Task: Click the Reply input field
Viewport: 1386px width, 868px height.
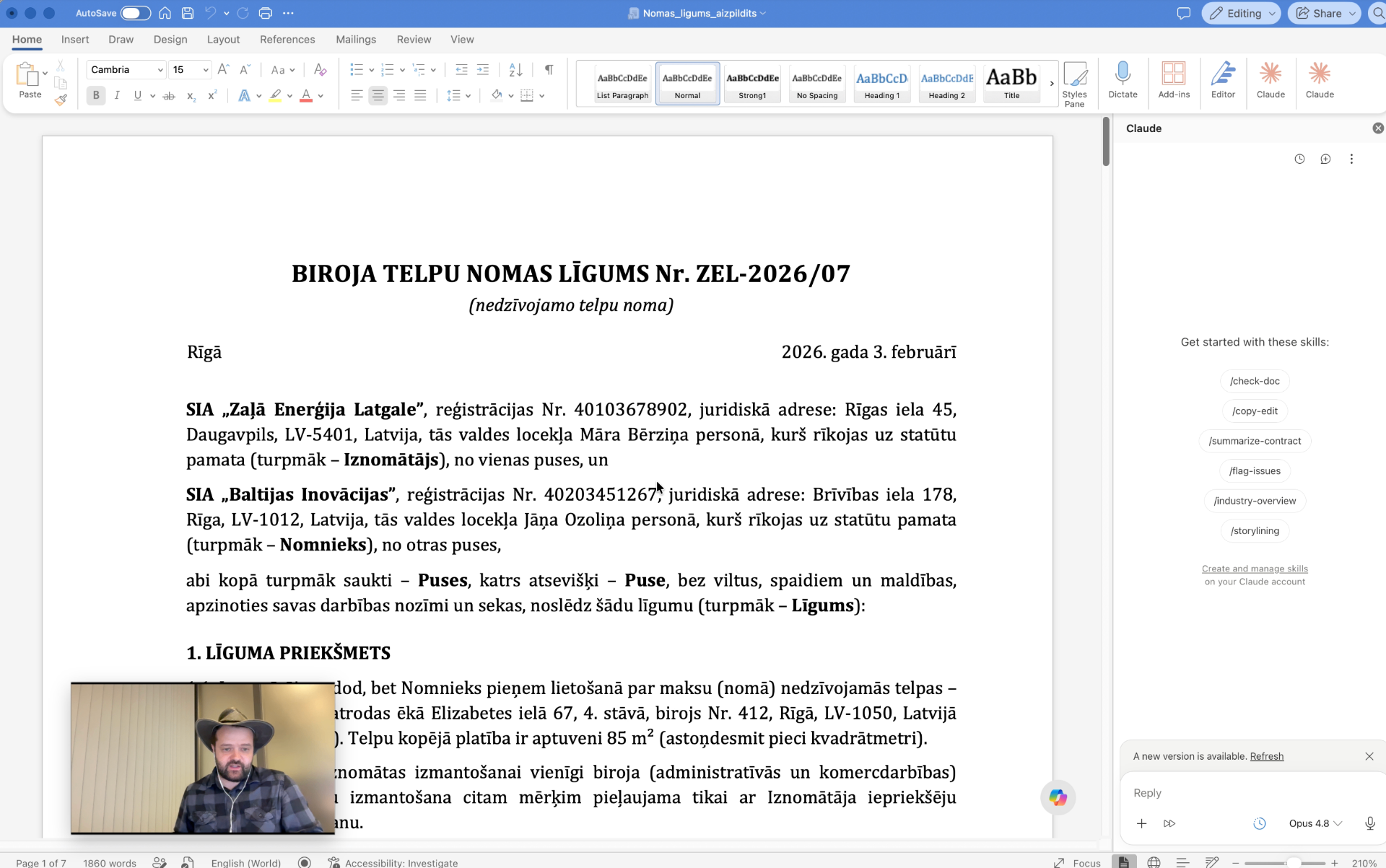Action: tap(1252, 793)
